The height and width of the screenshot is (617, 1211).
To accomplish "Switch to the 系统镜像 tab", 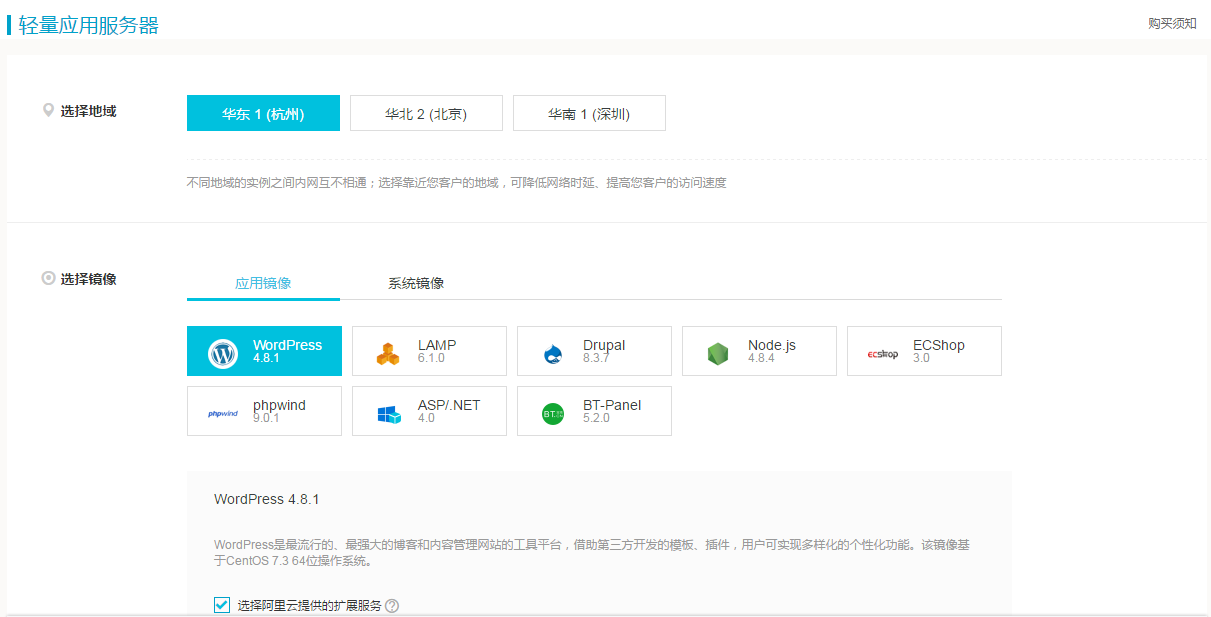I will click(416, 283).
